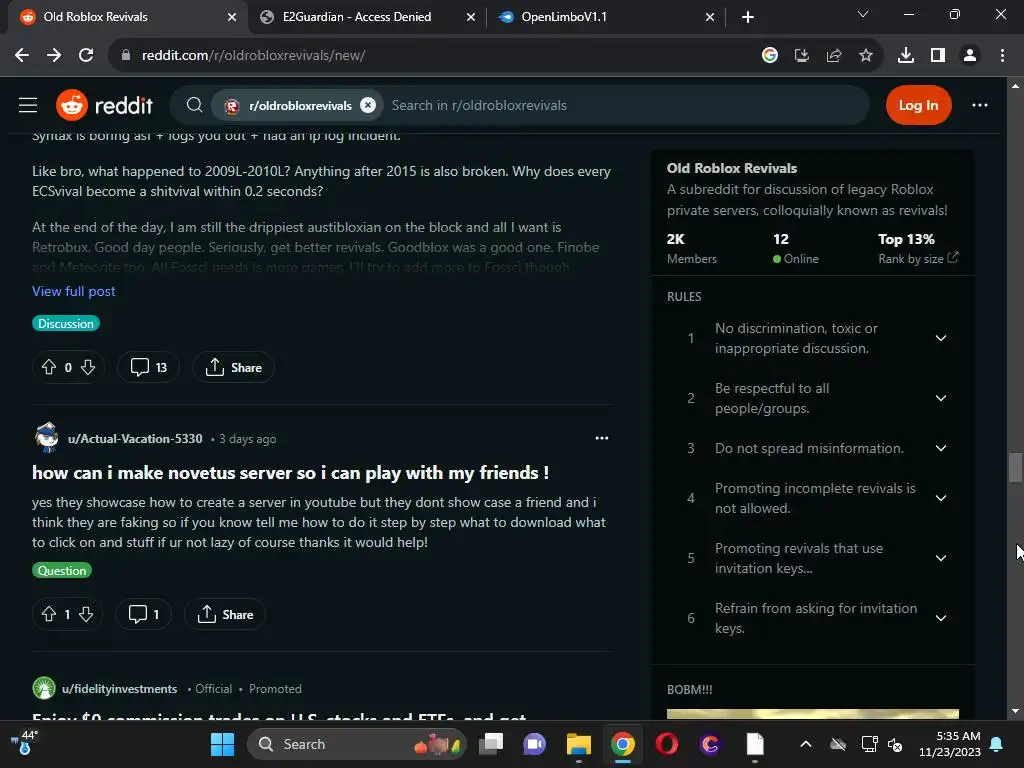This screenshot has width=1024, height=768.
Task: Expand rule 4 Promoting incomplete revivals
Action: 941,498
